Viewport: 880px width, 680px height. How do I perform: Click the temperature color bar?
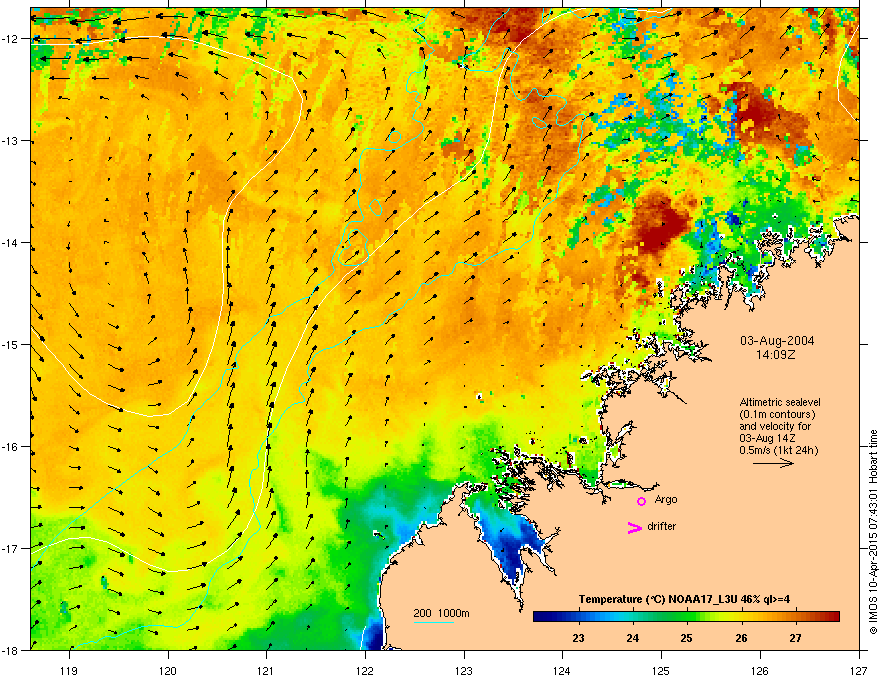[686, 617]
